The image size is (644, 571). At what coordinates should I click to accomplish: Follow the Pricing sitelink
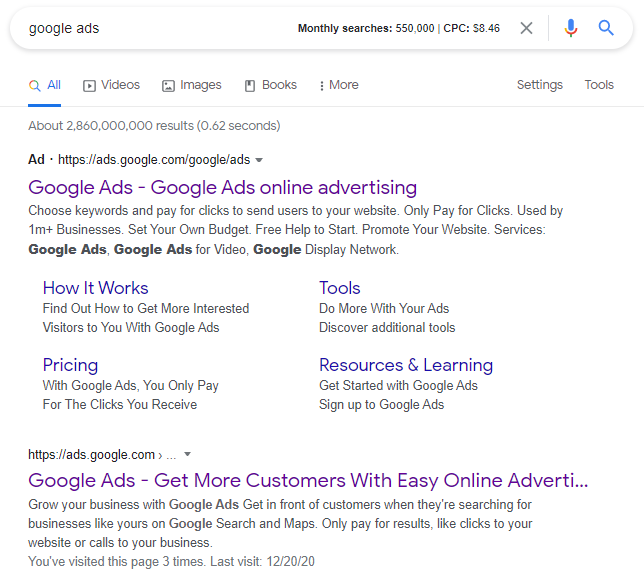click(x=70, y=365)
